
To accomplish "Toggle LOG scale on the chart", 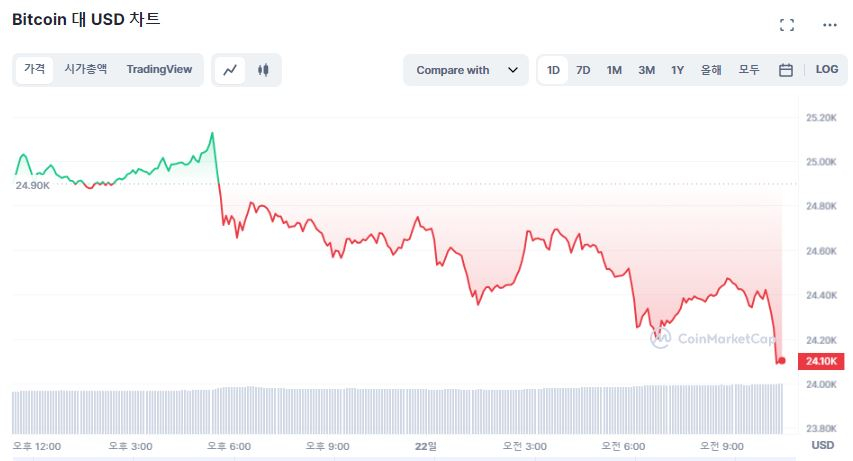I will 827,70.
